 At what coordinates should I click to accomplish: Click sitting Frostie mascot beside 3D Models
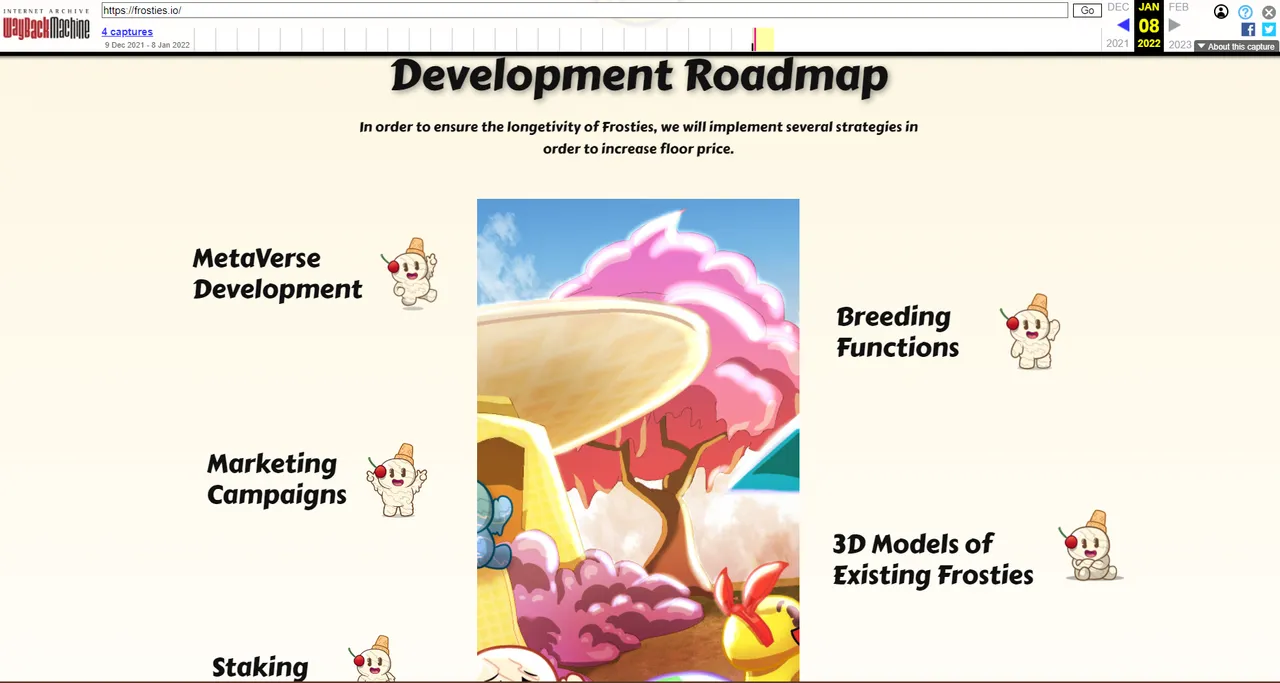click(1092, 547)
